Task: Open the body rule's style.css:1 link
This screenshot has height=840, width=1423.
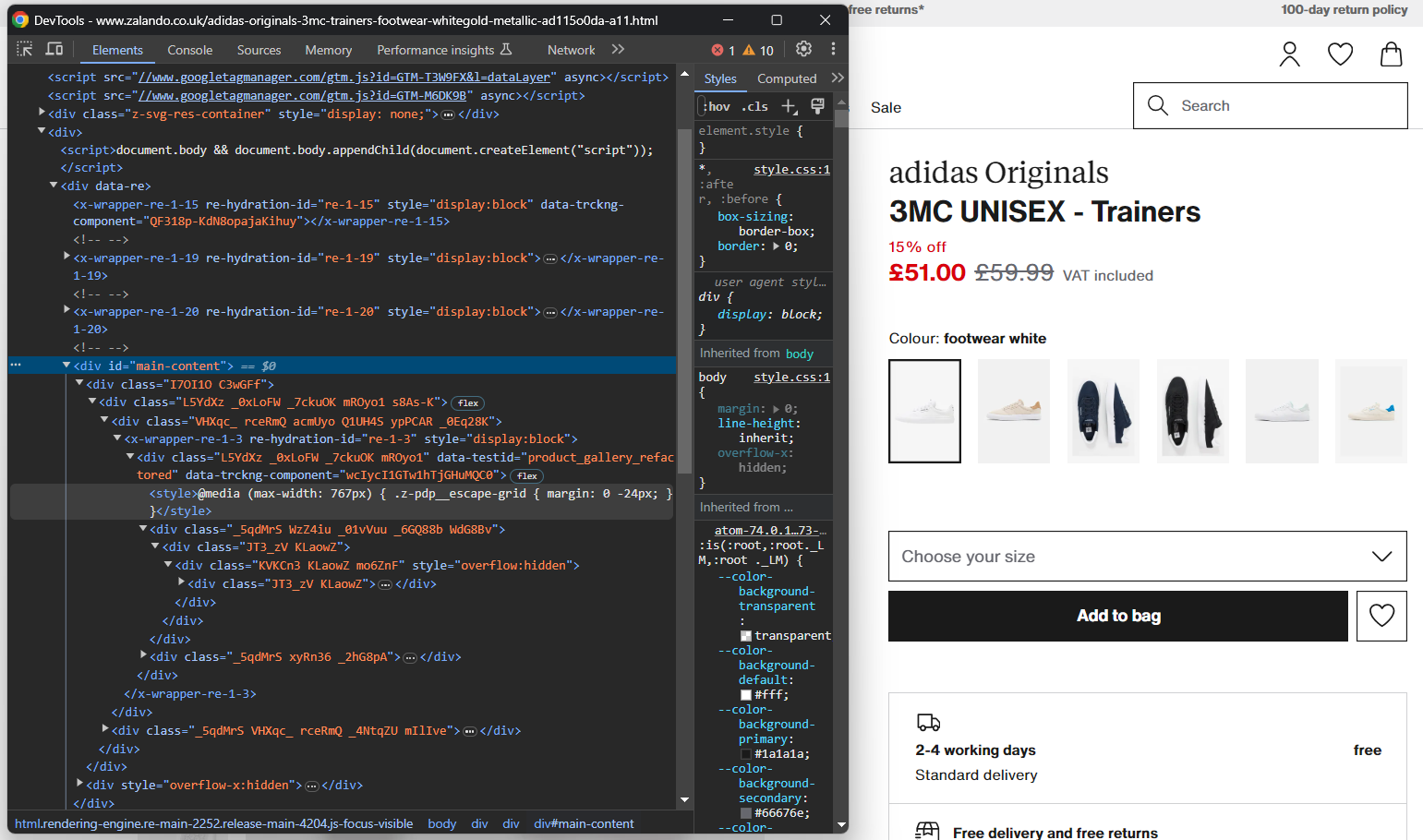Action: click(791, 377)
